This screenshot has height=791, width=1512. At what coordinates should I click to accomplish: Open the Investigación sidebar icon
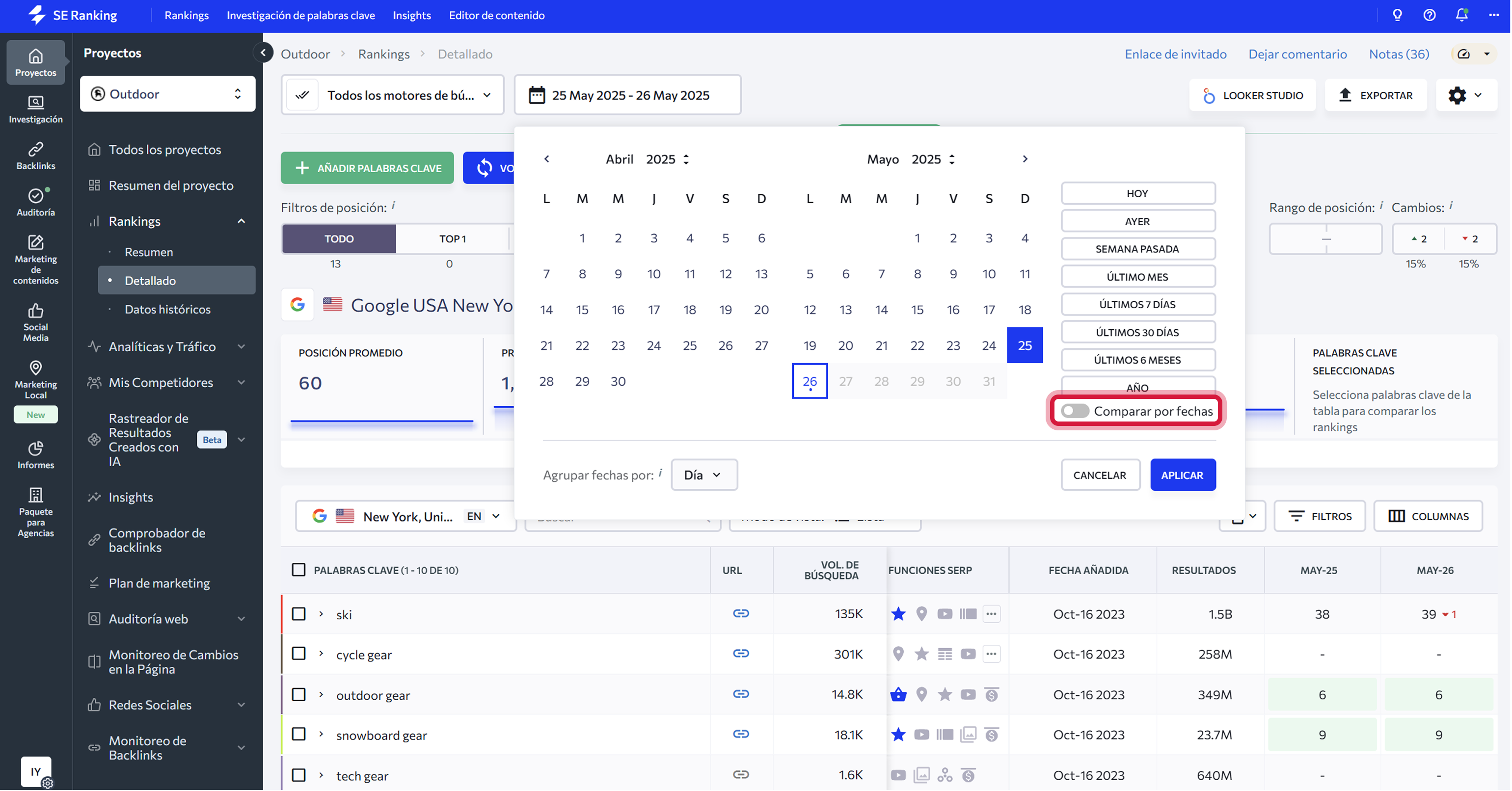click(36, 110)
